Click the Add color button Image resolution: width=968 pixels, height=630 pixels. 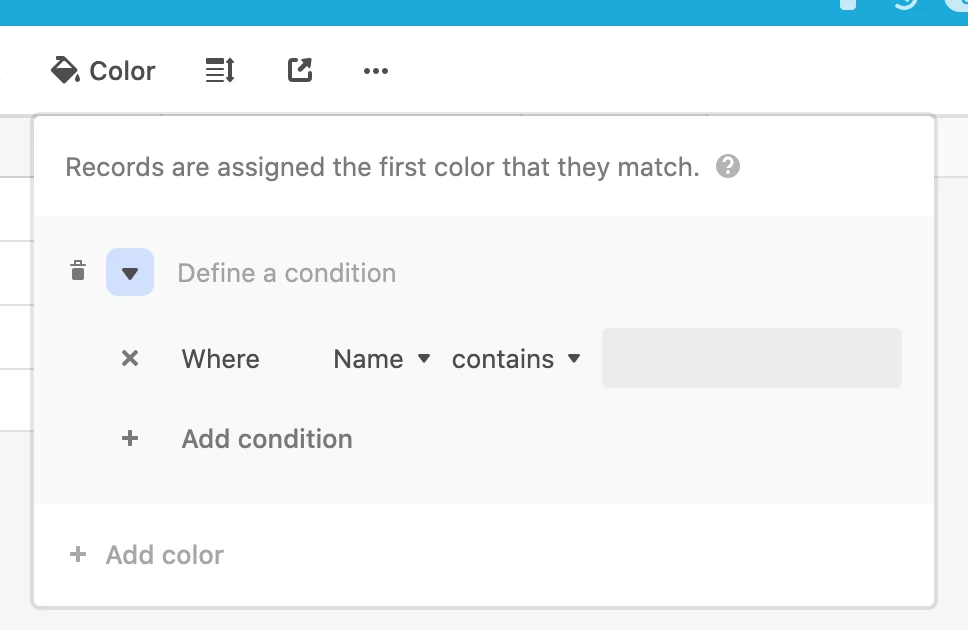coord(164,555)
